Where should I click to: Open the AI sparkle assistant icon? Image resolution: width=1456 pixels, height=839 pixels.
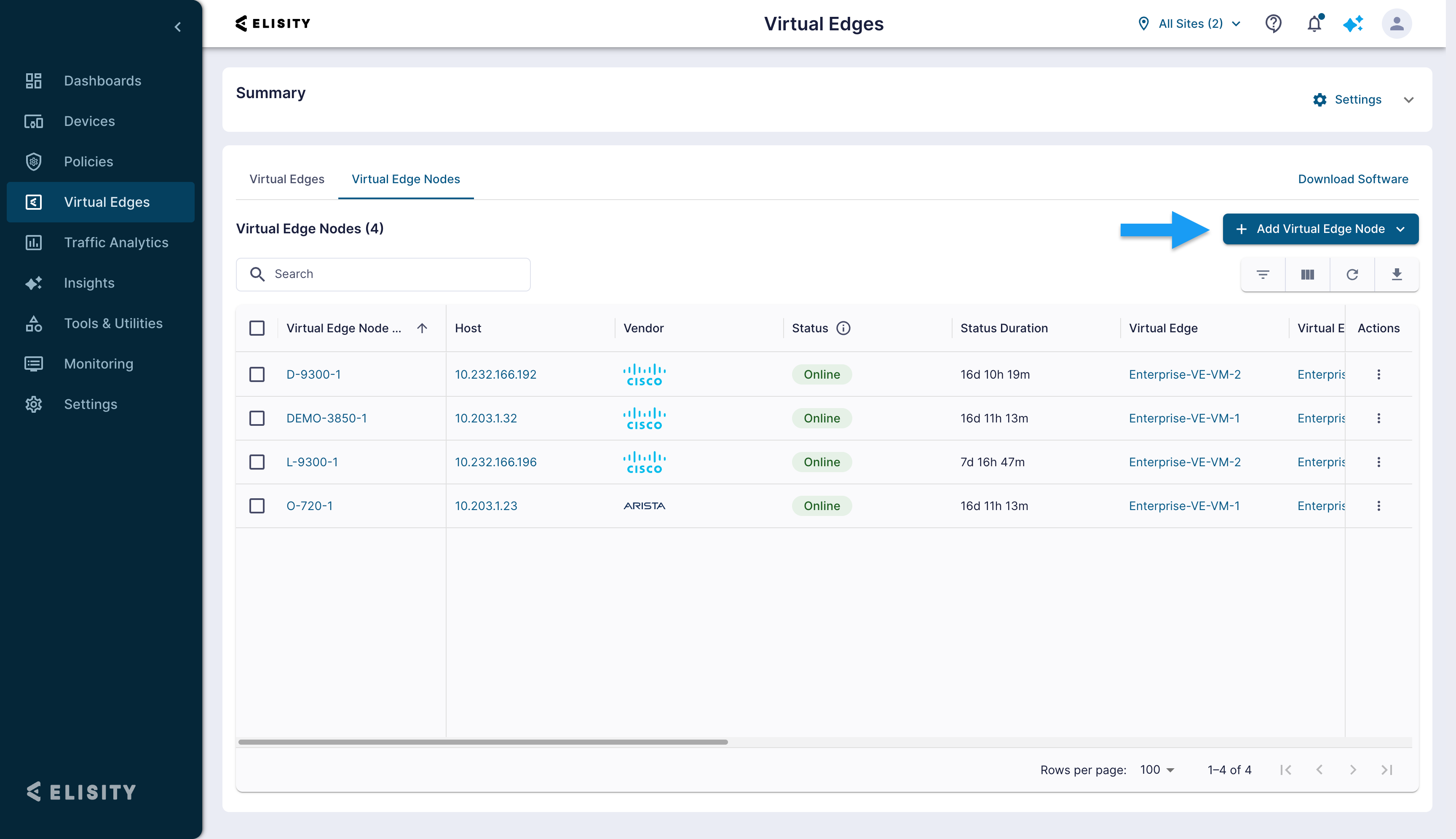[x=1352, y=24]
